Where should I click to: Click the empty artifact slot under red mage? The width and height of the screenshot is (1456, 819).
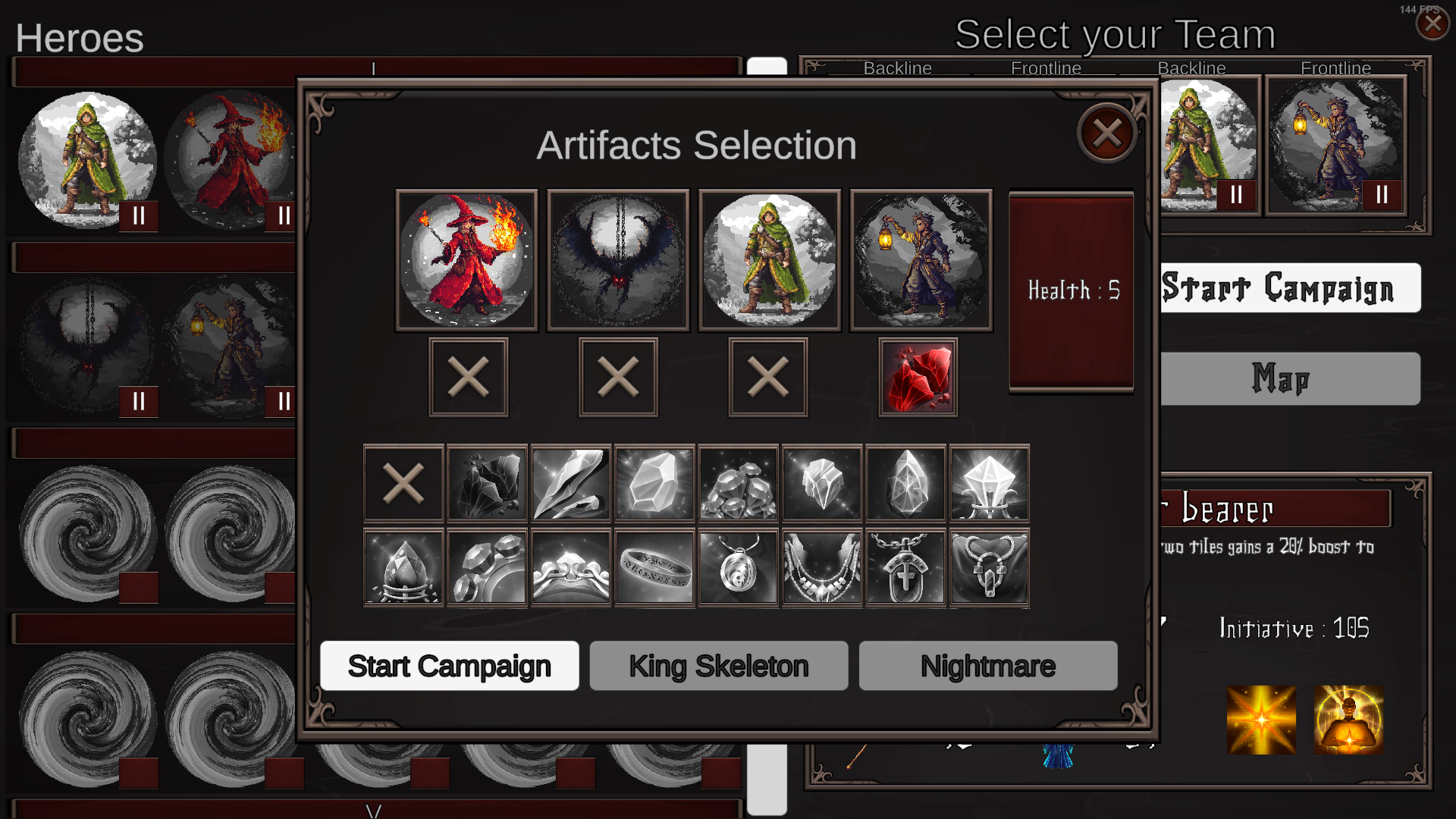coord(468,377)
